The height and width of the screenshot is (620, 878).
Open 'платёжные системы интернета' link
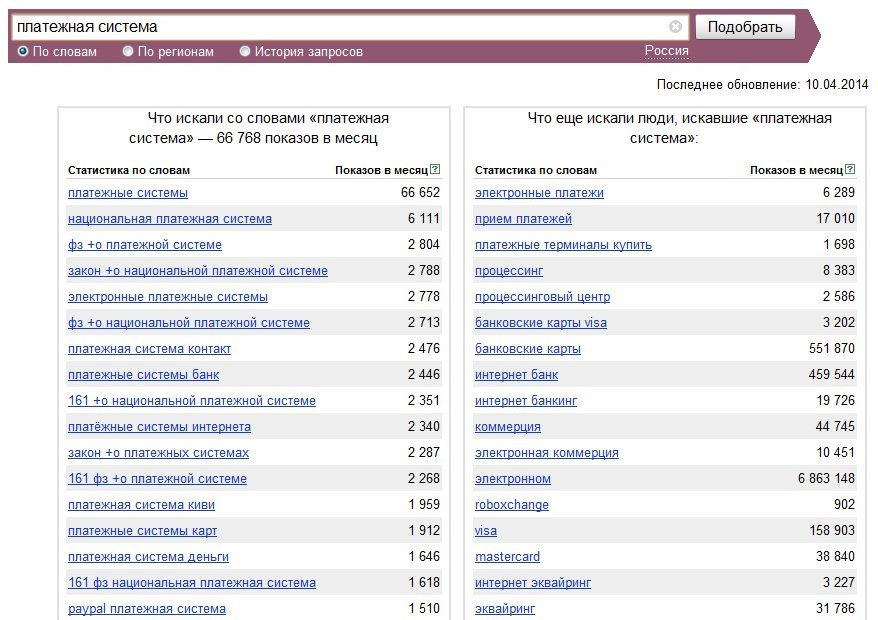159,427
